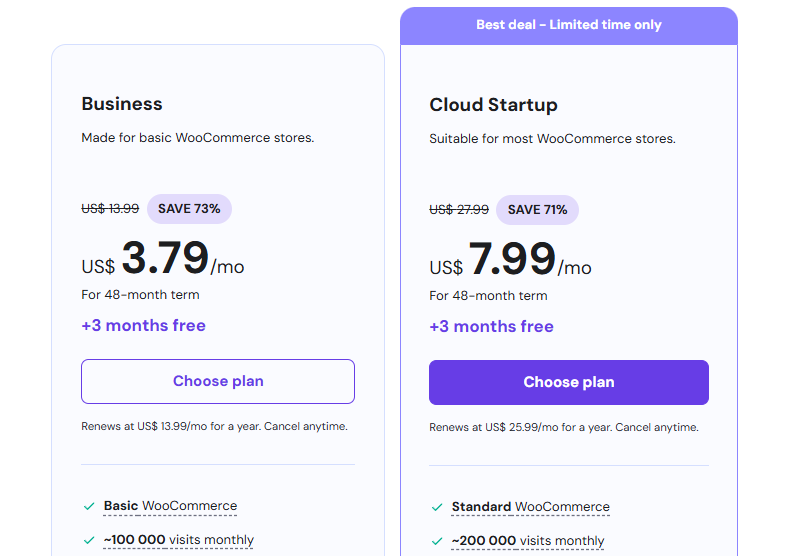Click the struck-through US$ 13.99 price
Screen dimensions: 789x556
(110, 208)
